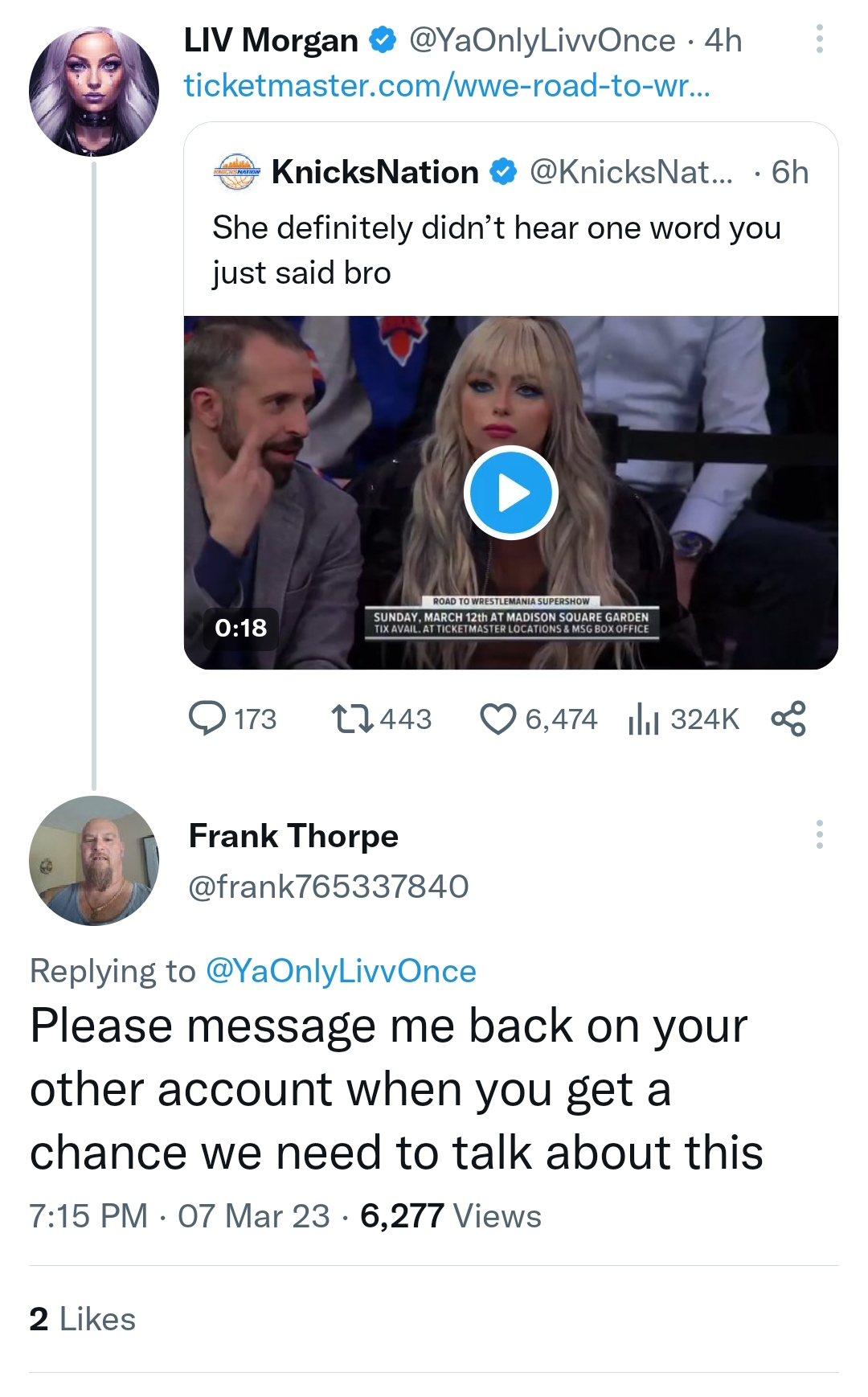Tap LIV Morgan verified badge
This screenshot has width=868, height=1397.
(x=383, y=39)
